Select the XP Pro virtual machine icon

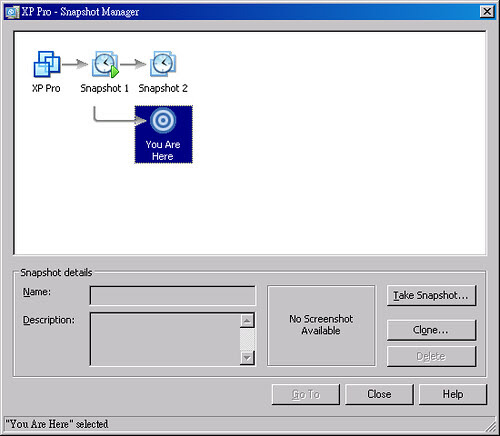47,64
